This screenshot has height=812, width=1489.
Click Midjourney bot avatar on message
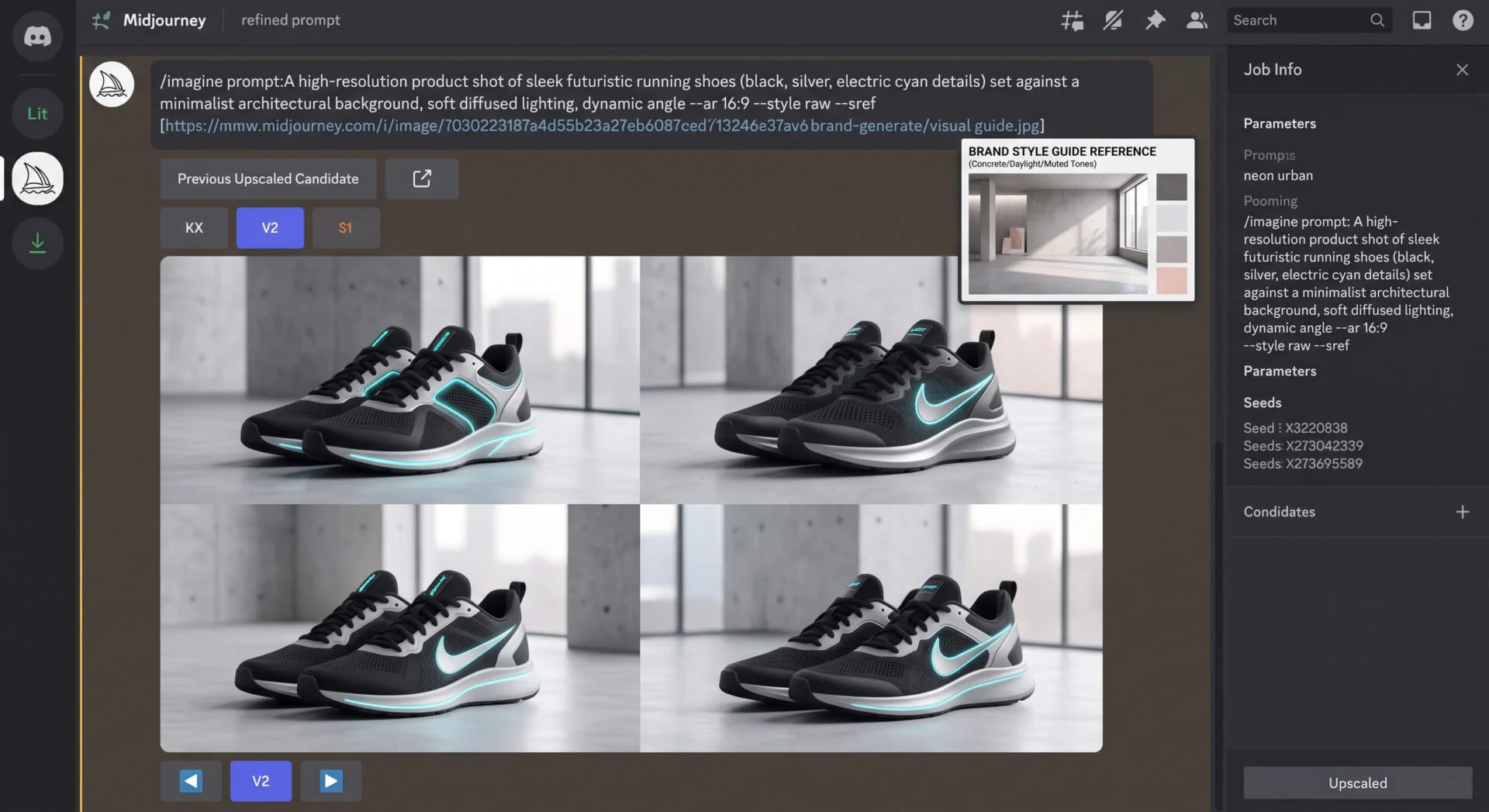click(x=112, y=84)
